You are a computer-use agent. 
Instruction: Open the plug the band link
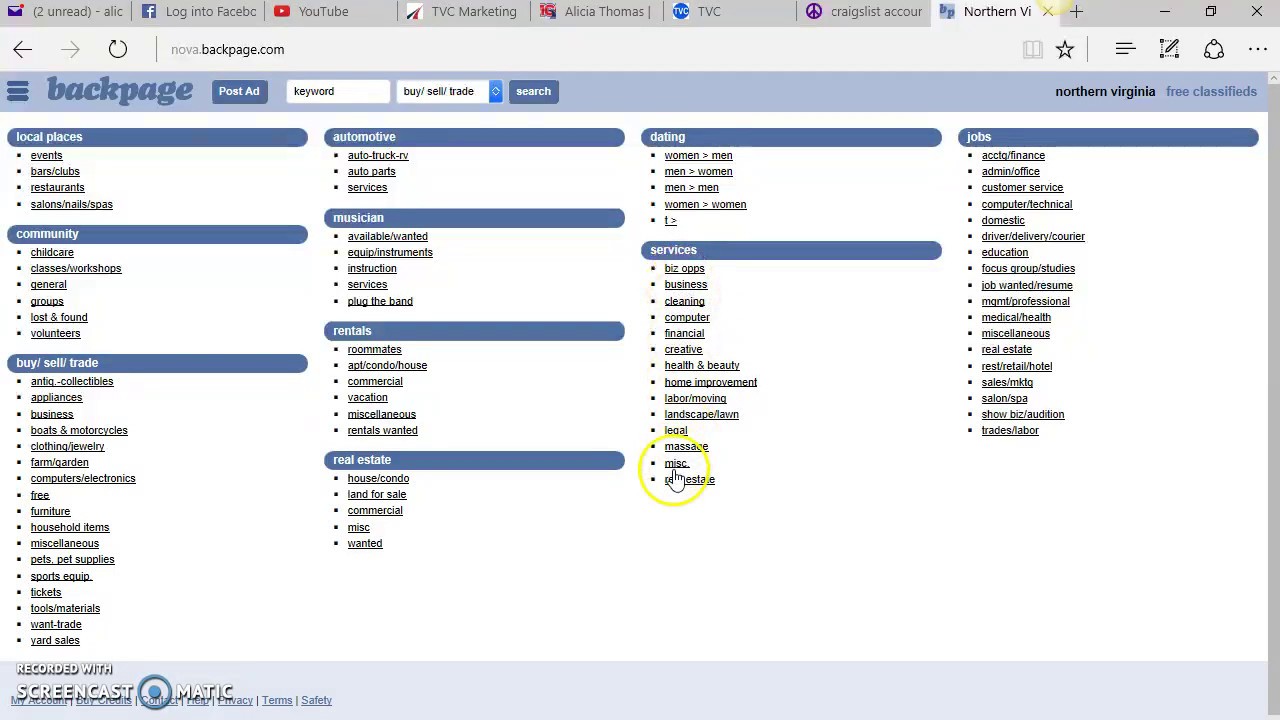tap(380, 301)
